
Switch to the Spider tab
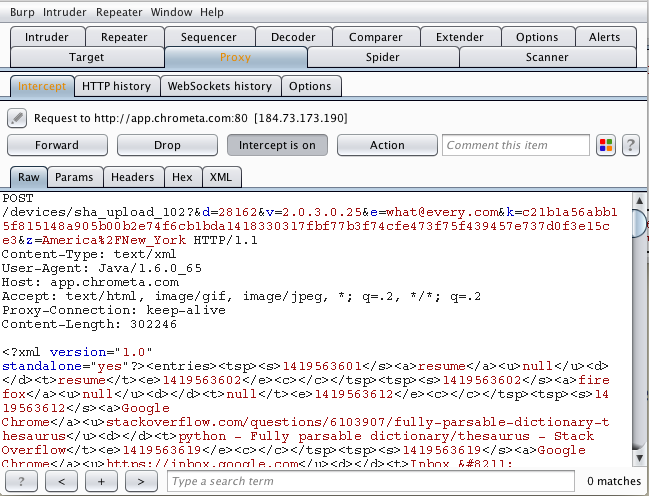click(x=382, y=57)
